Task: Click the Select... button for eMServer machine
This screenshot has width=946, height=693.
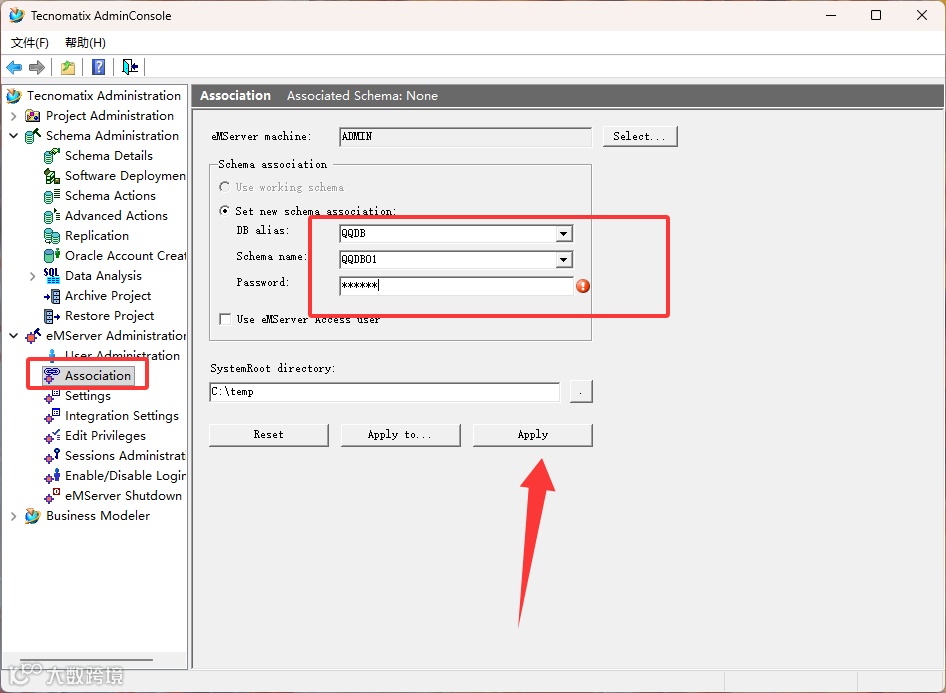Action: (x=640, y=136)
